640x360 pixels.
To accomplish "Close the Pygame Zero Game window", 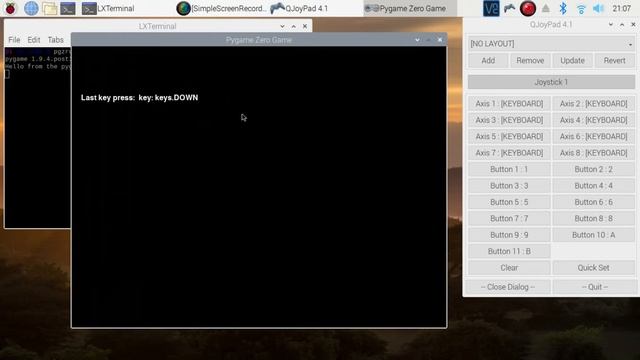I will tap(440, 40).
